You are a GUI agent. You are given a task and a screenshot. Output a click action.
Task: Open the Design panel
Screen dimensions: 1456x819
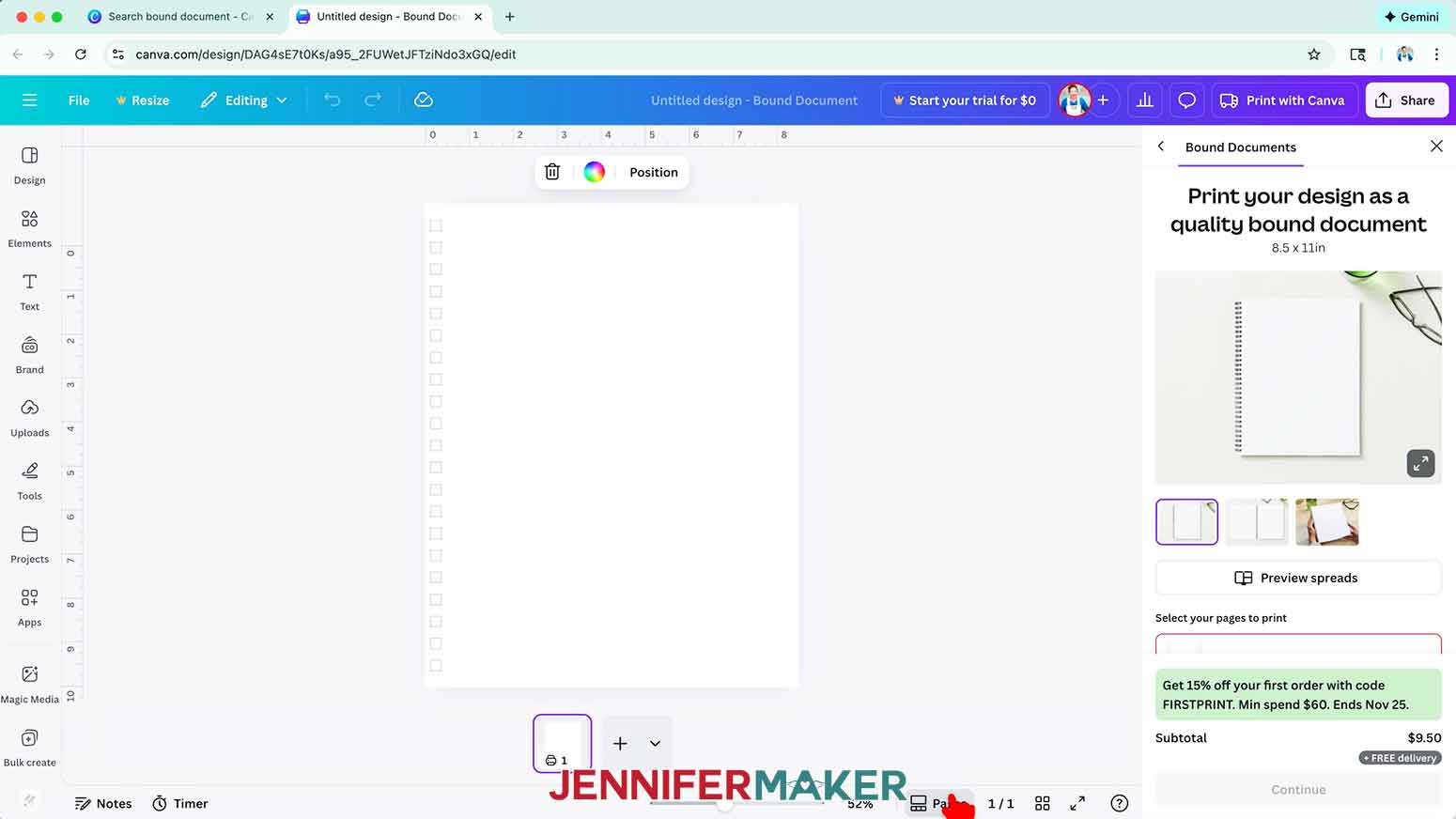click(29, 165)
